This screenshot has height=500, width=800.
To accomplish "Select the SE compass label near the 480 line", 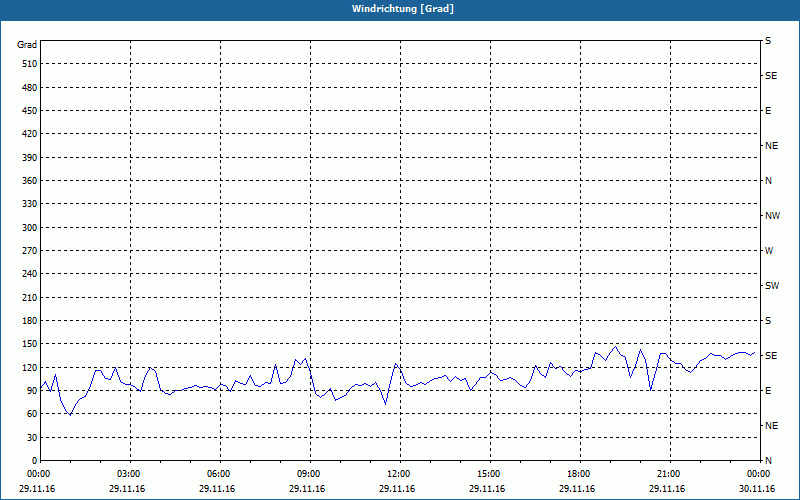I will click(771, 76).
